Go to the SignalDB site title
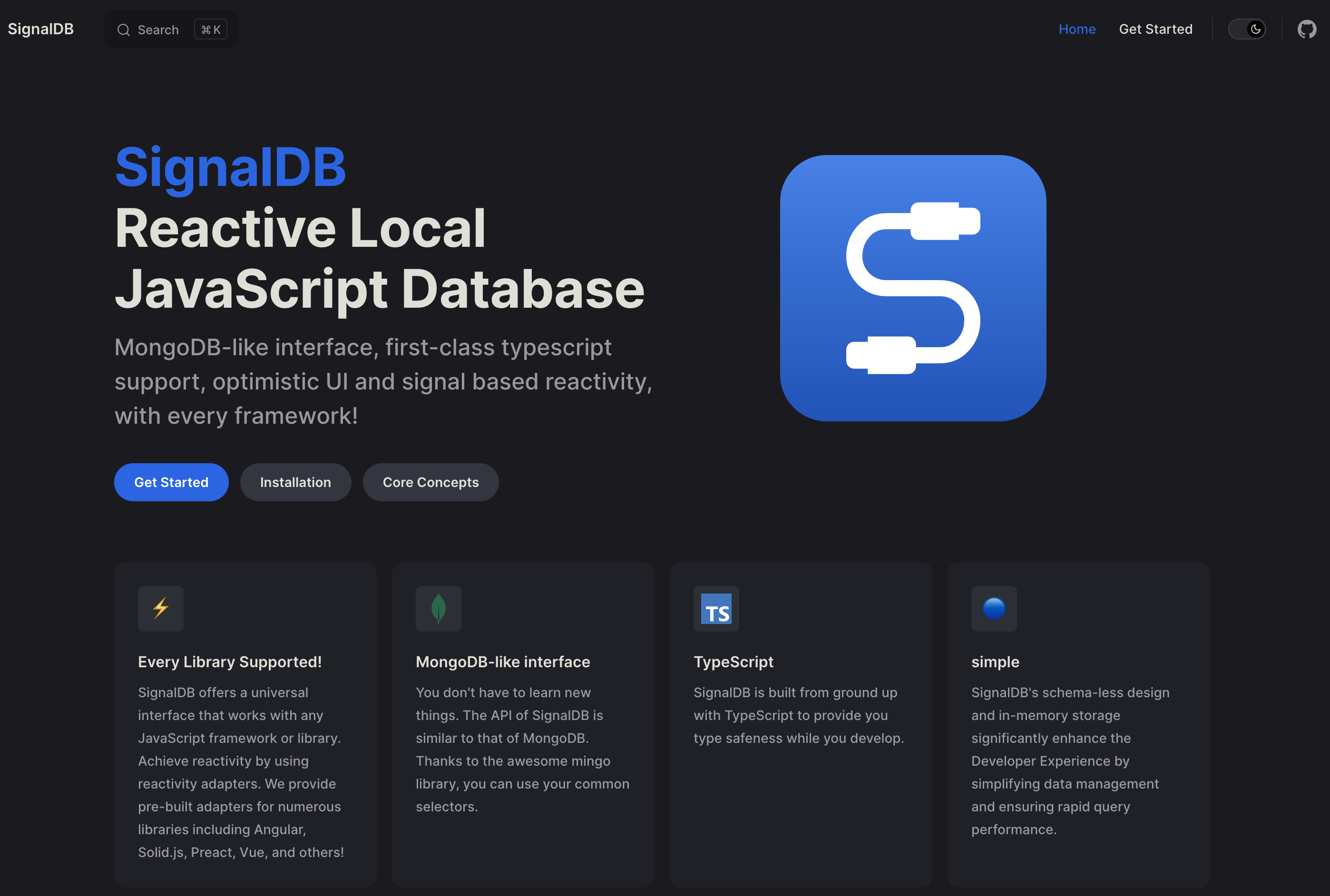The image size is (1330, 896). [x=40, y=29]
